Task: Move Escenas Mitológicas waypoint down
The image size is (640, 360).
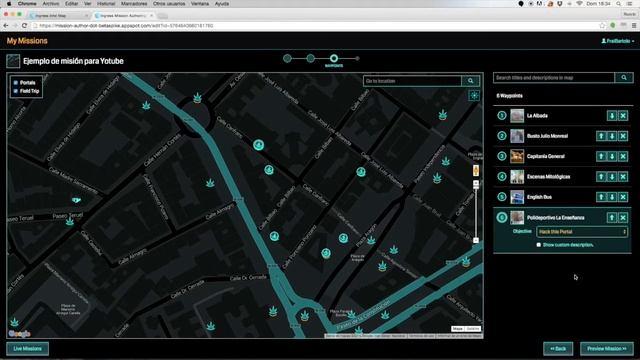Action: click(612, 177)
